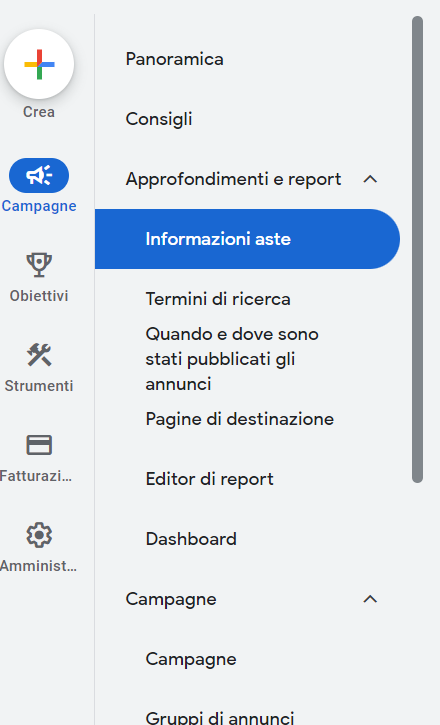Open Strumenti tools icon
Screen dimensions: 440x725
(39, 355)
